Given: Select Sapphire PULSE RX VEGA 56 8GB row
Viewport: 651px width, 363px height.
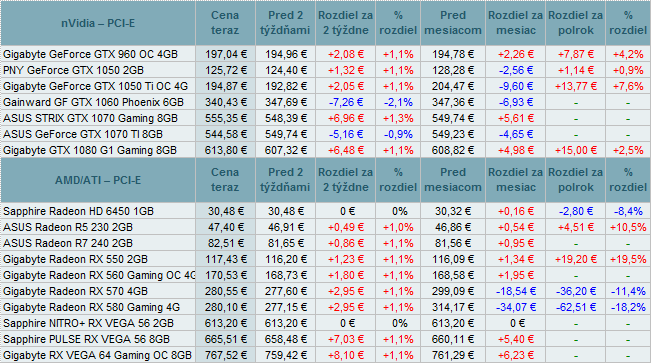Looking at the screenshot, I should 326,339.
